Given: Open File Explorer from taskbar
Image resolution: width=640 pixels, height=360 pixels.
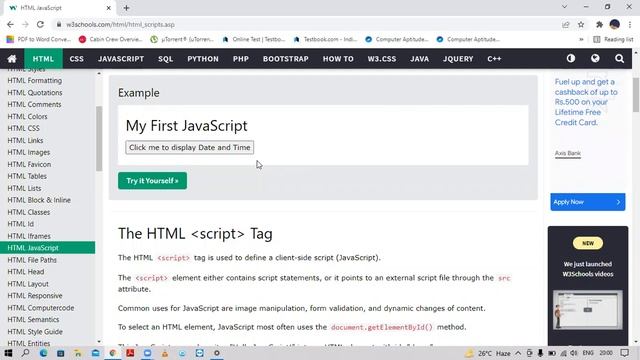Looking at the screenshot, I should (78, 353).
